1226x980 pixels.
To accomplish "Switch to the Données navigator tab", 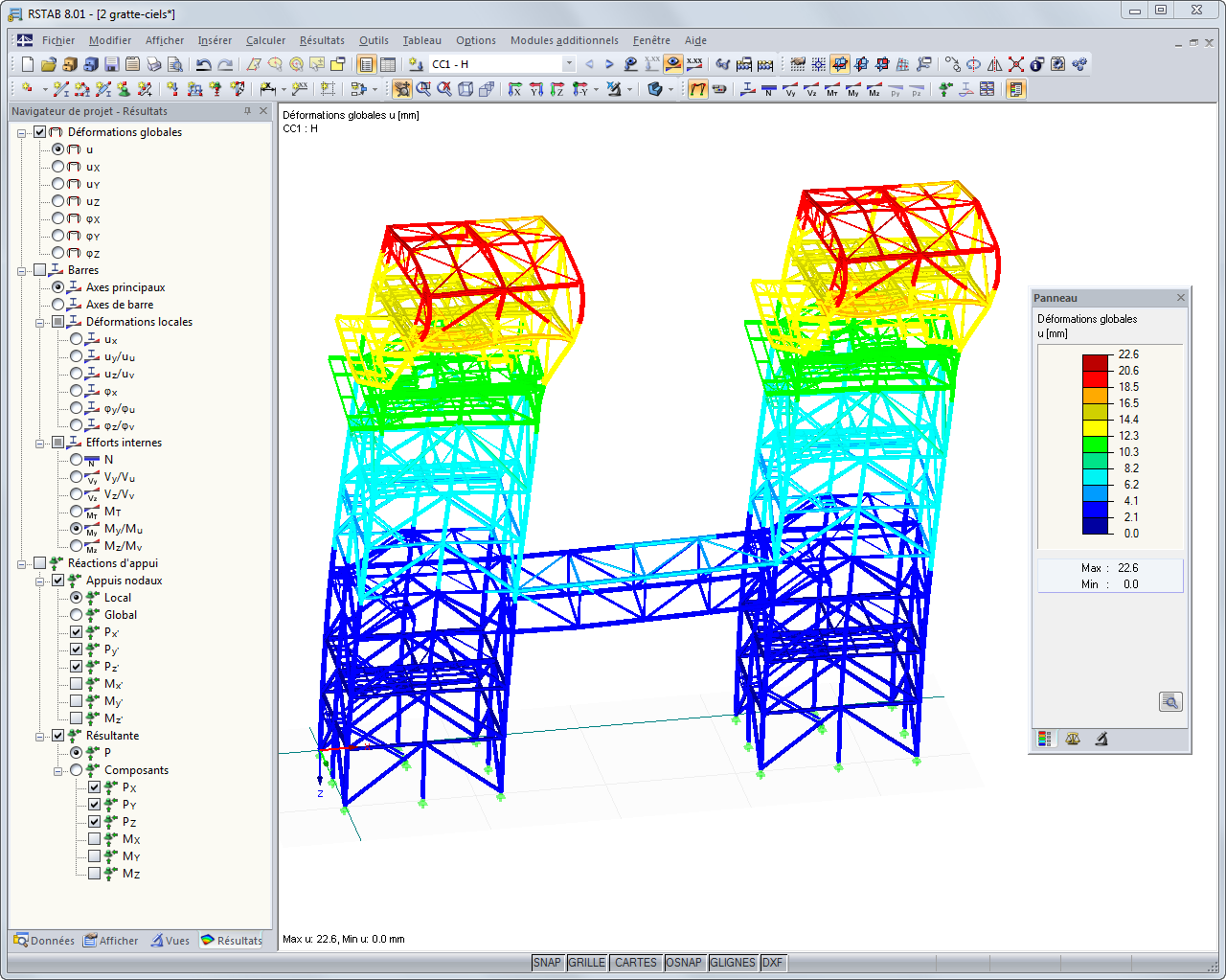I will tap(44, 941).
